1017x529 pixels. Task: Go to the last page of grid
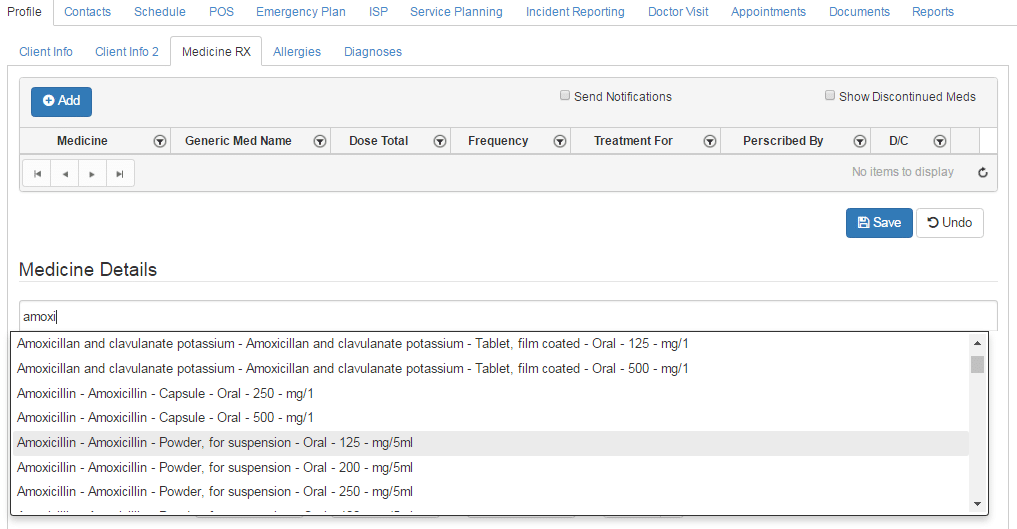tap(119, 173)
